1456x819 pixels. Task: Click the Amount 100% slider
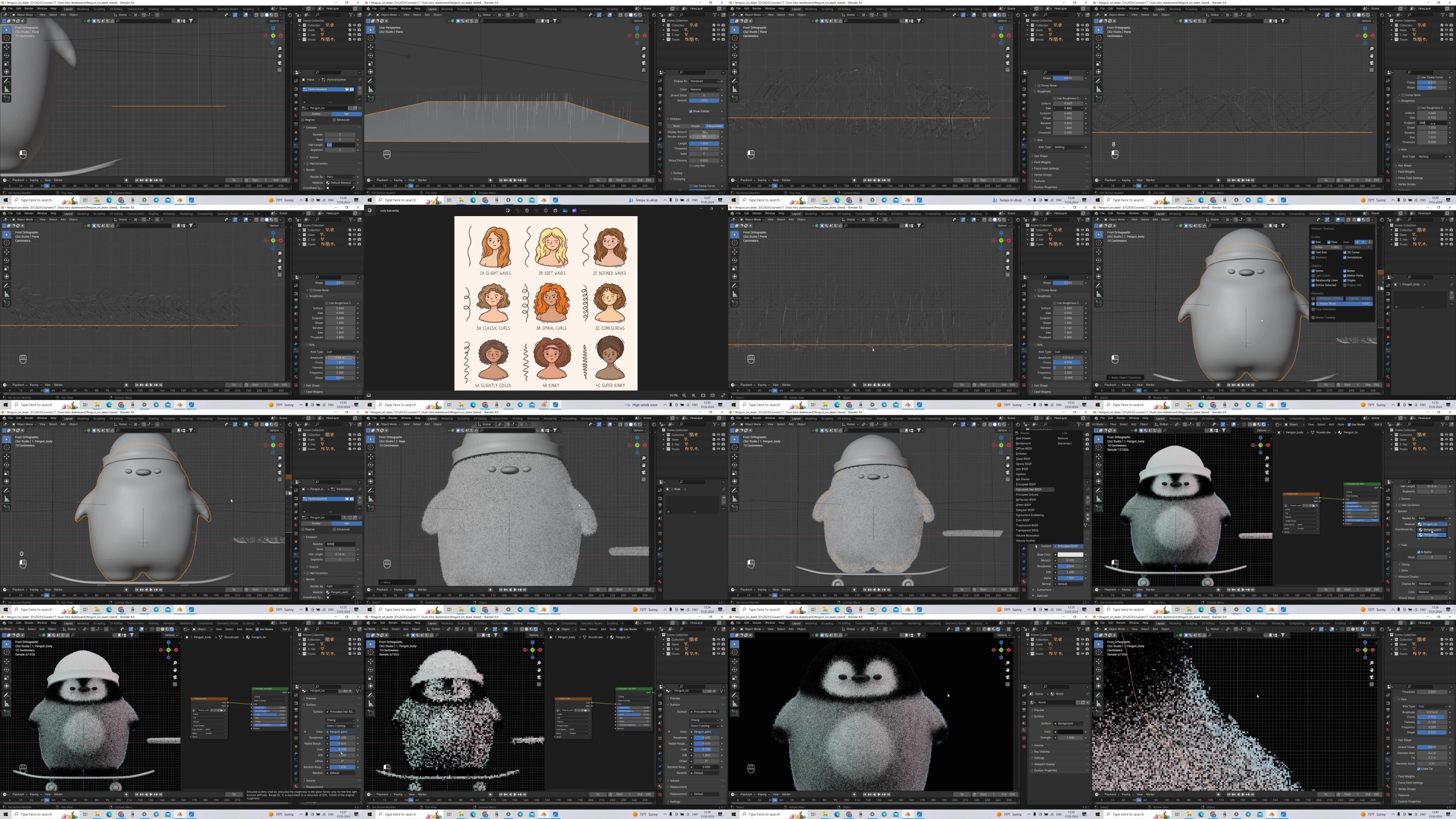(704, 101)
